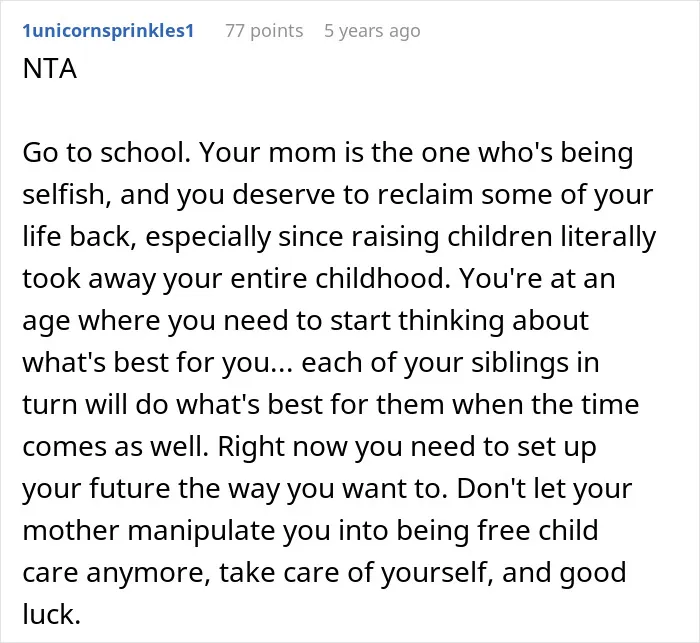Open the 1unicornsprinkles1 user profile
The height and width of the screenshot is (643, 700).
(108, 31)
